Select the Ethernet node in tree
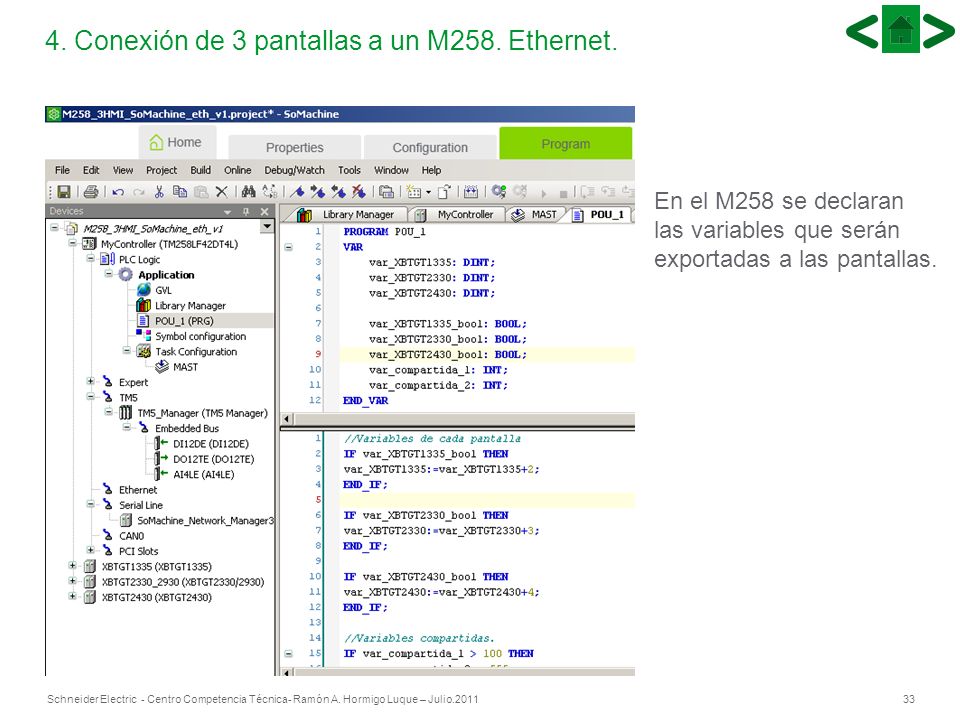This screenshot has width=960, height=720. pyautogui.click(x=138, y=490)
